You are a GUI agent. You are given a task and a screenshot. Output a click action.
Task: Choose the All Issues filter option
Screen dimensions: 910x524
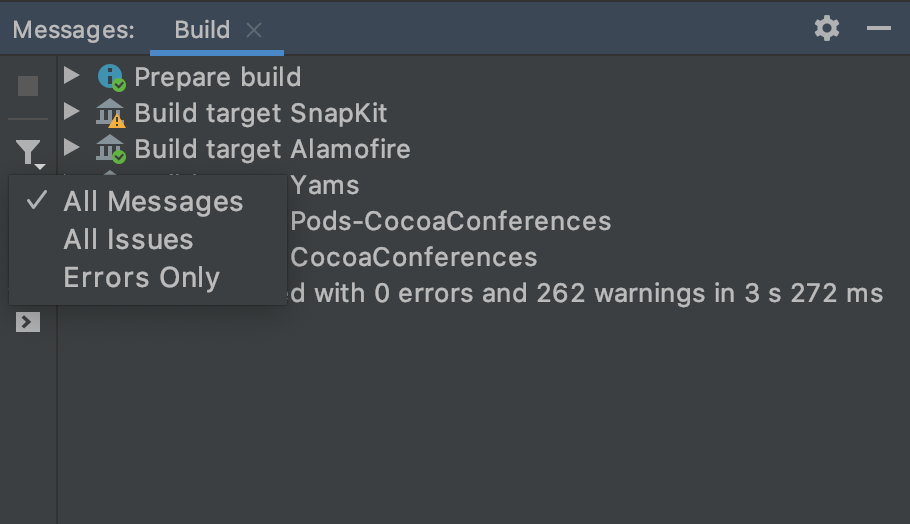(128, 240)
